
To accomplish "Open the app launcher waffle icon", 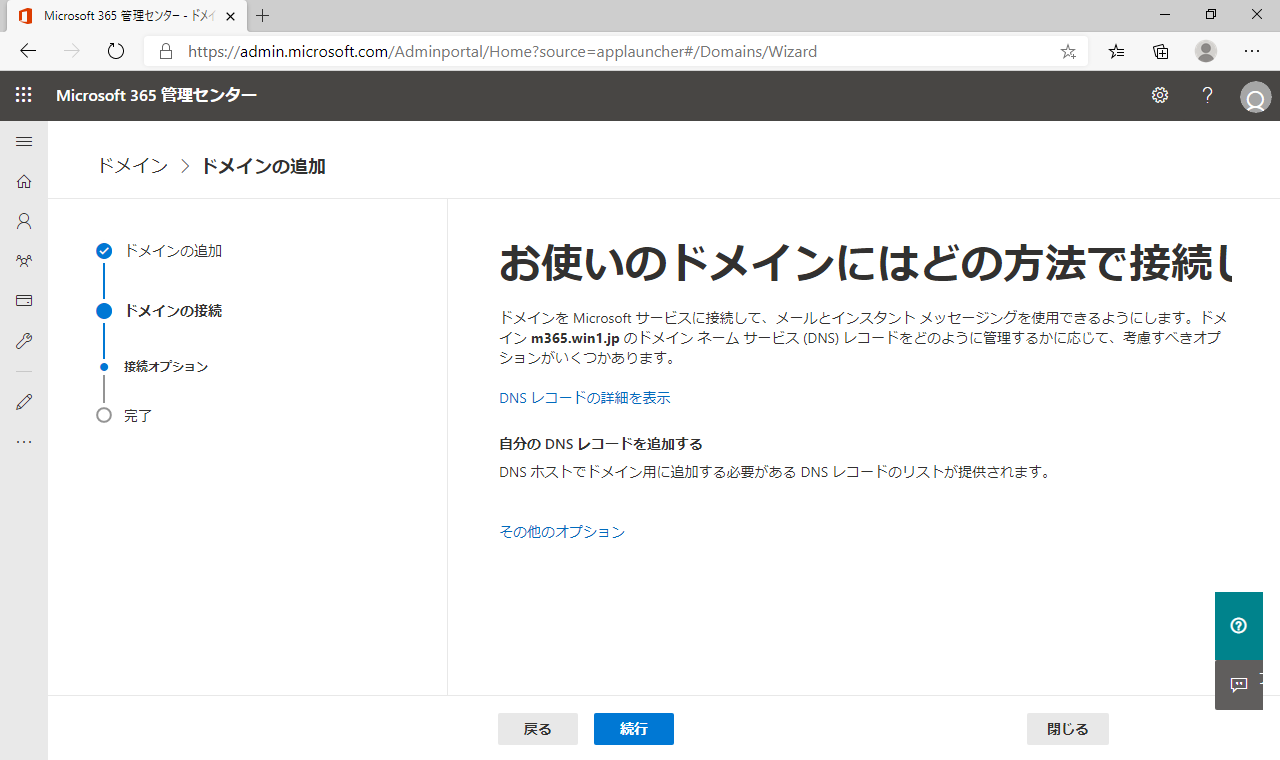I will [24, 95].
